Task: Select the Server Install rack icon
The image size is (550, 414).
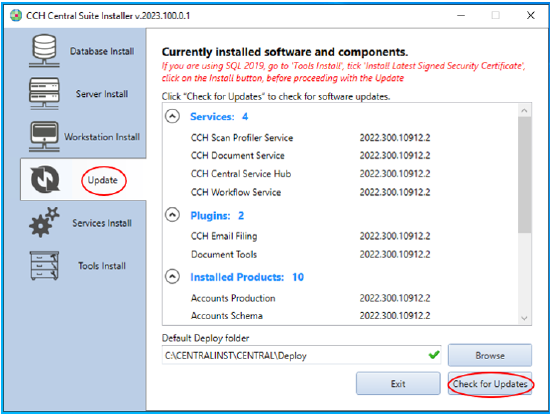Action: (x=44, y=94)
